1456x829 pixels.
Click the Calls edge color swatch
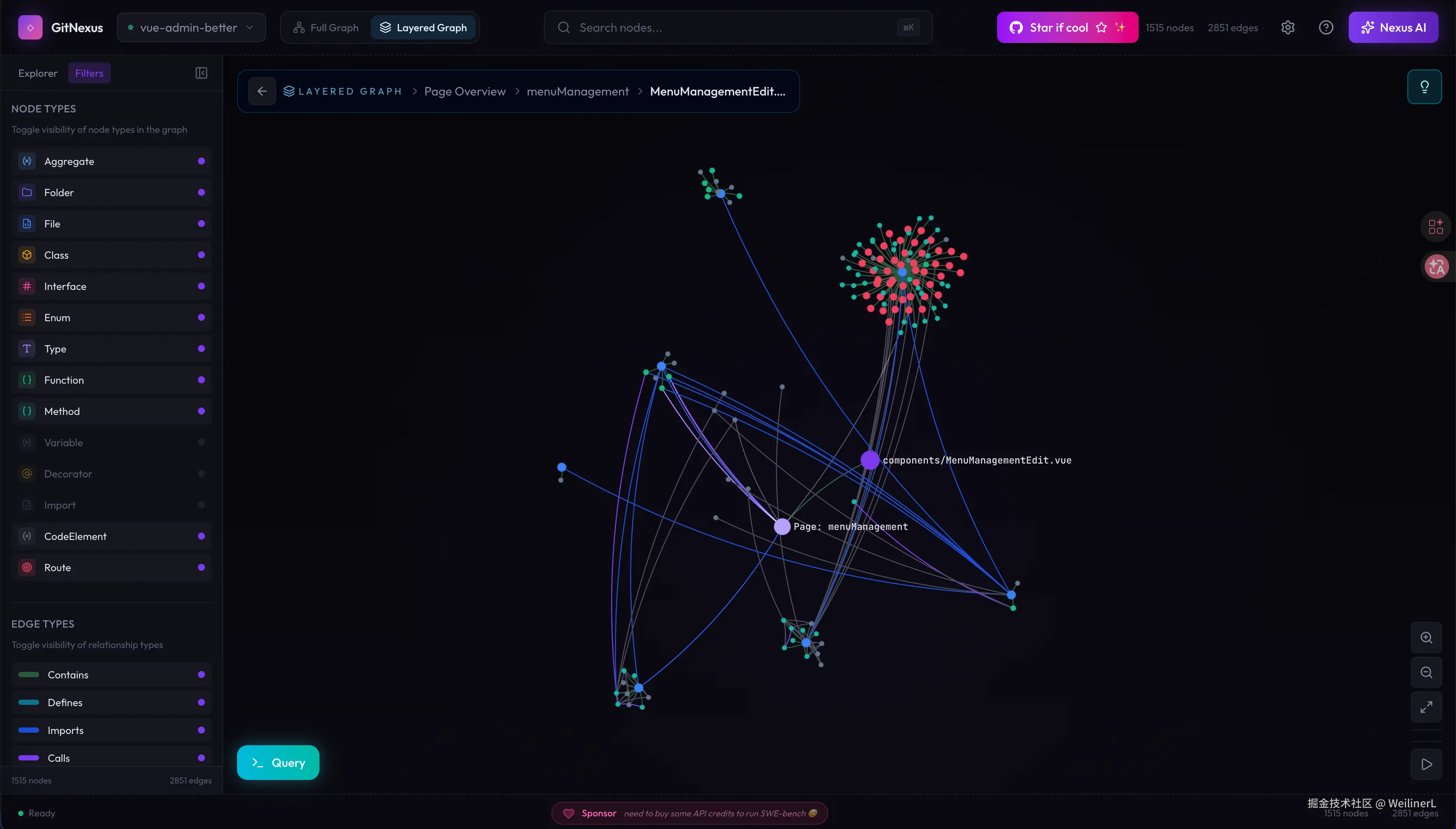[x=29, y=758]
